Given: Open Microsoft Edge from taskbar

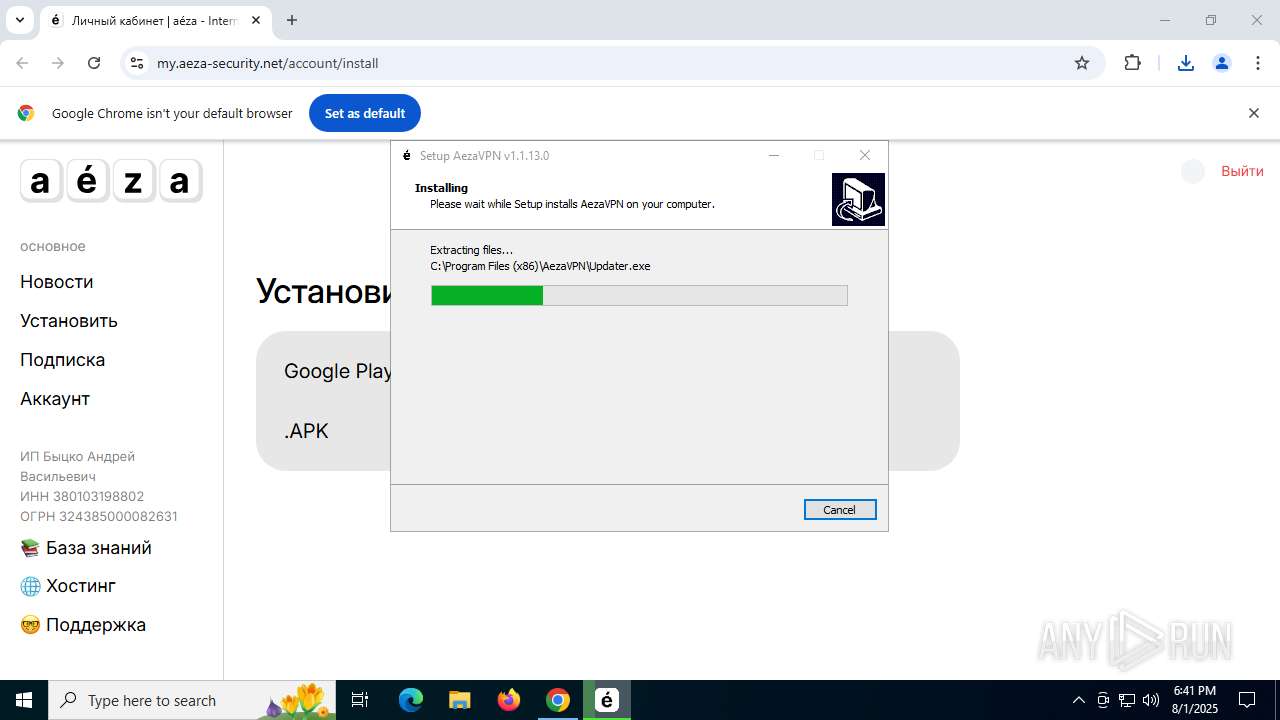Looking at the screenshot, I should tap(411, 700).
